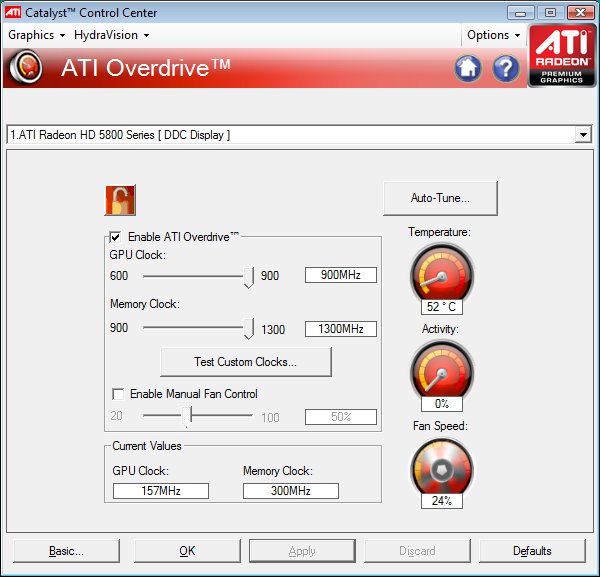
Task: Click the 300MHz current memory clock value
Action: 291,491
